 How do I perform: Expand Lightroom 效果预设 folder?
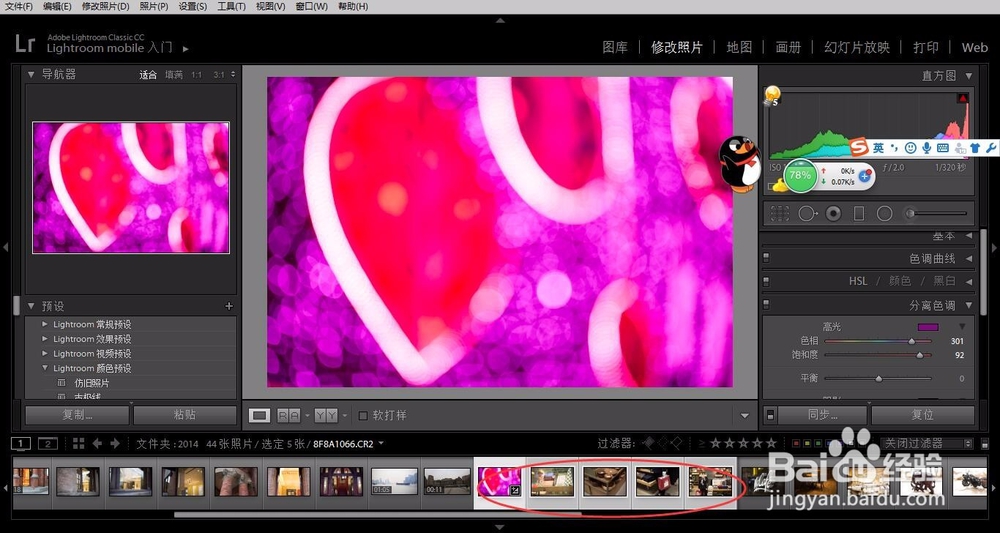coord(45,339)
